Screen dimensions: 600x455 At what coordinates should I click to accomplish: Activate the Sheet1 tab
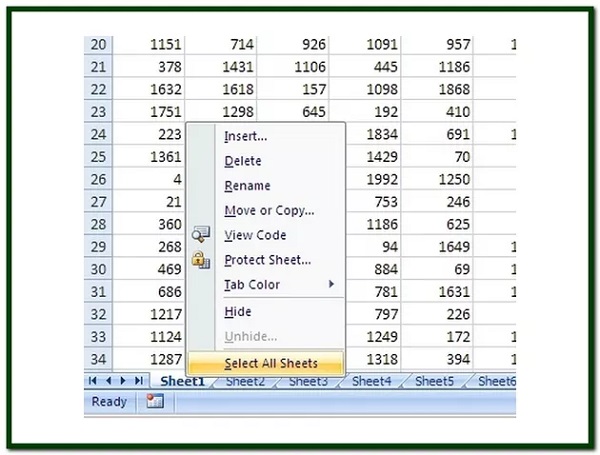183,381
